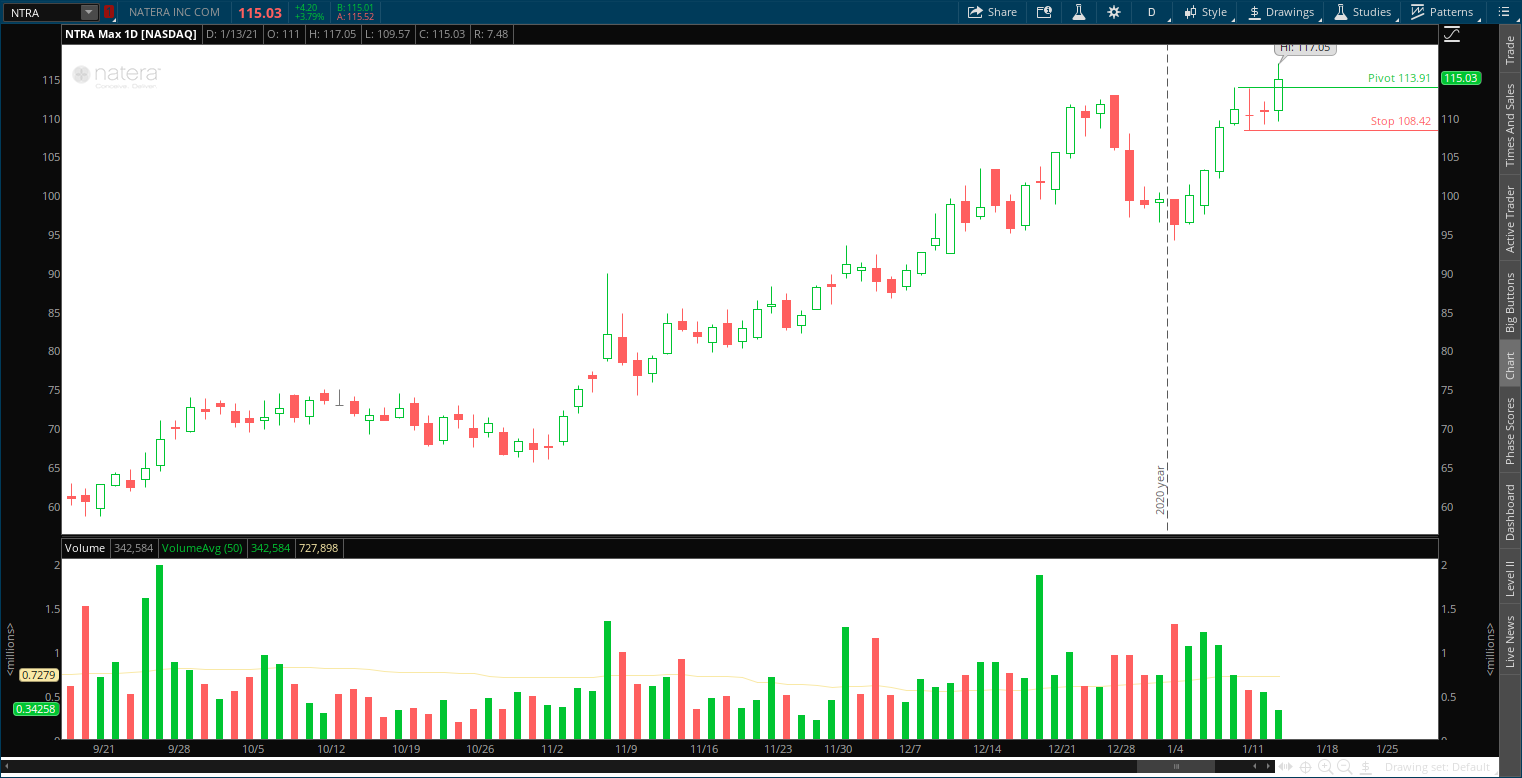Click the 727,898 volume average value
This screenshot has height=778, width=1522.
point(319,548)
